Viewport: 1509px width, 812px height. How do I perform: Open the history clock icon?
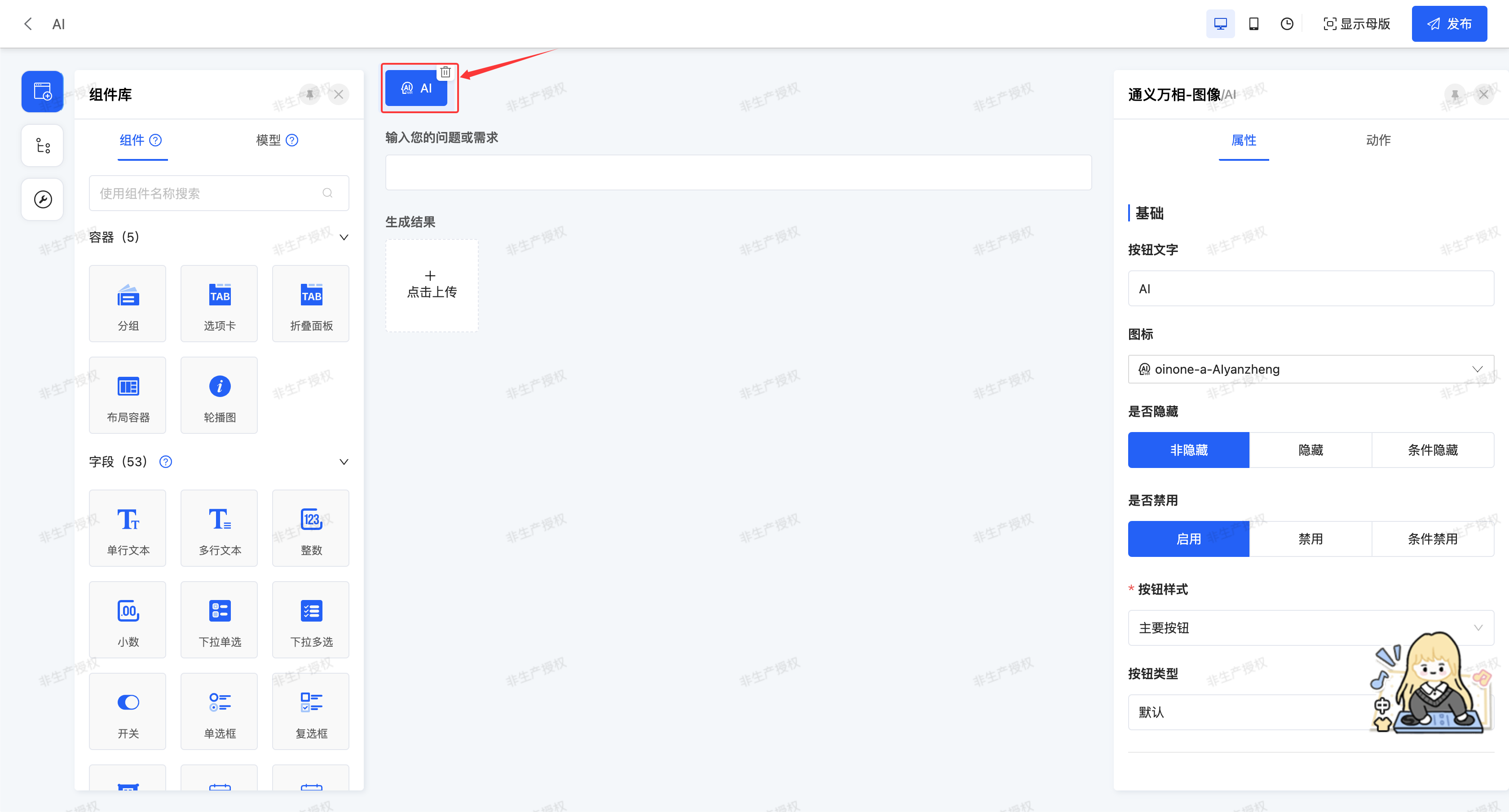1286,24
